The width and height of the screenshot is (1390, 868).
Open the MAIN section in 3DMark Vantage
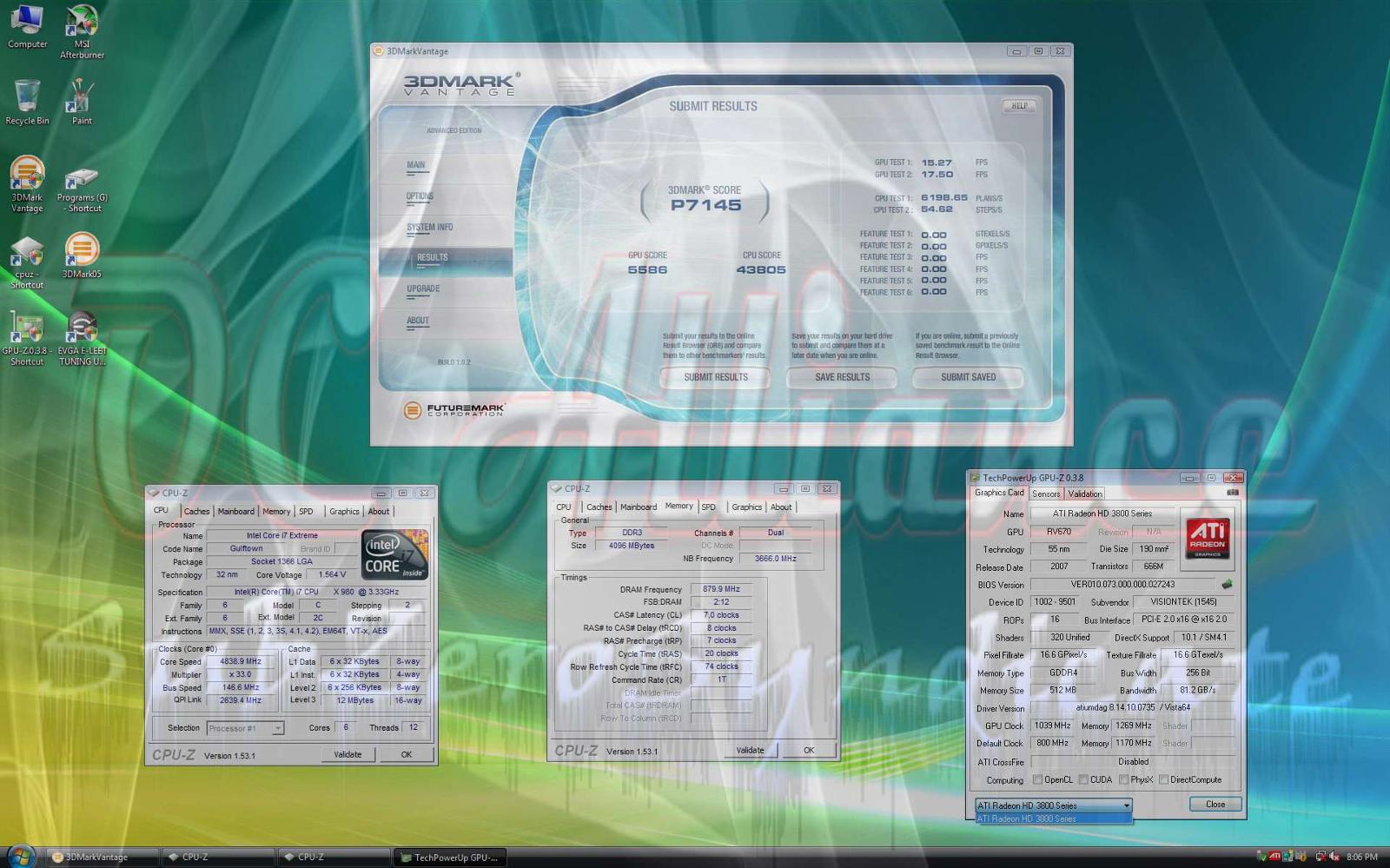click(416, 165)
